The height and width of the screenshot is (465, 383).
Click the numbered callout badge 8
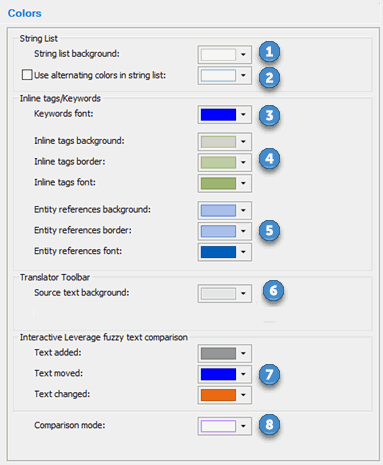[x=269, y=425]
